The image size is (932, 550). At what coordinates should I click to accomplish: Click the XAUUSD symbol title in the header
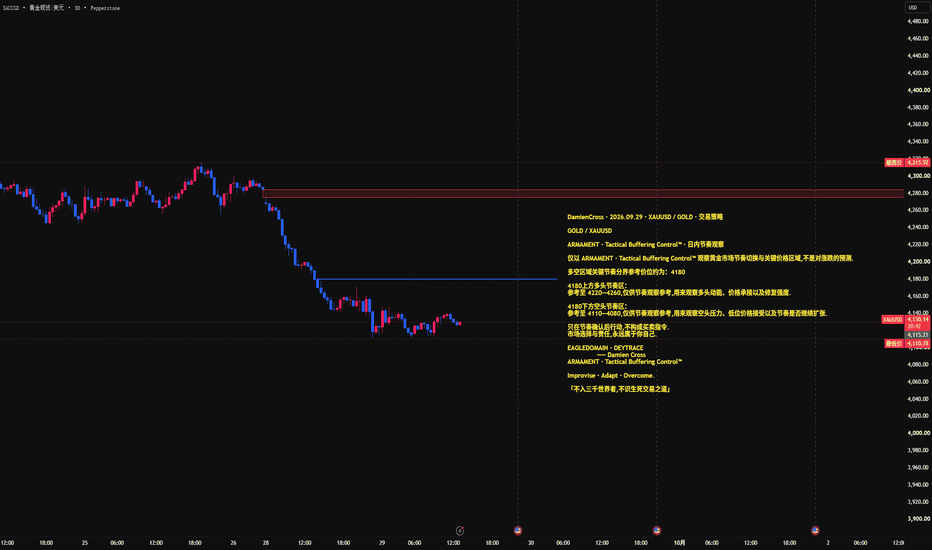pyautogui.click(x=11, y=8)
